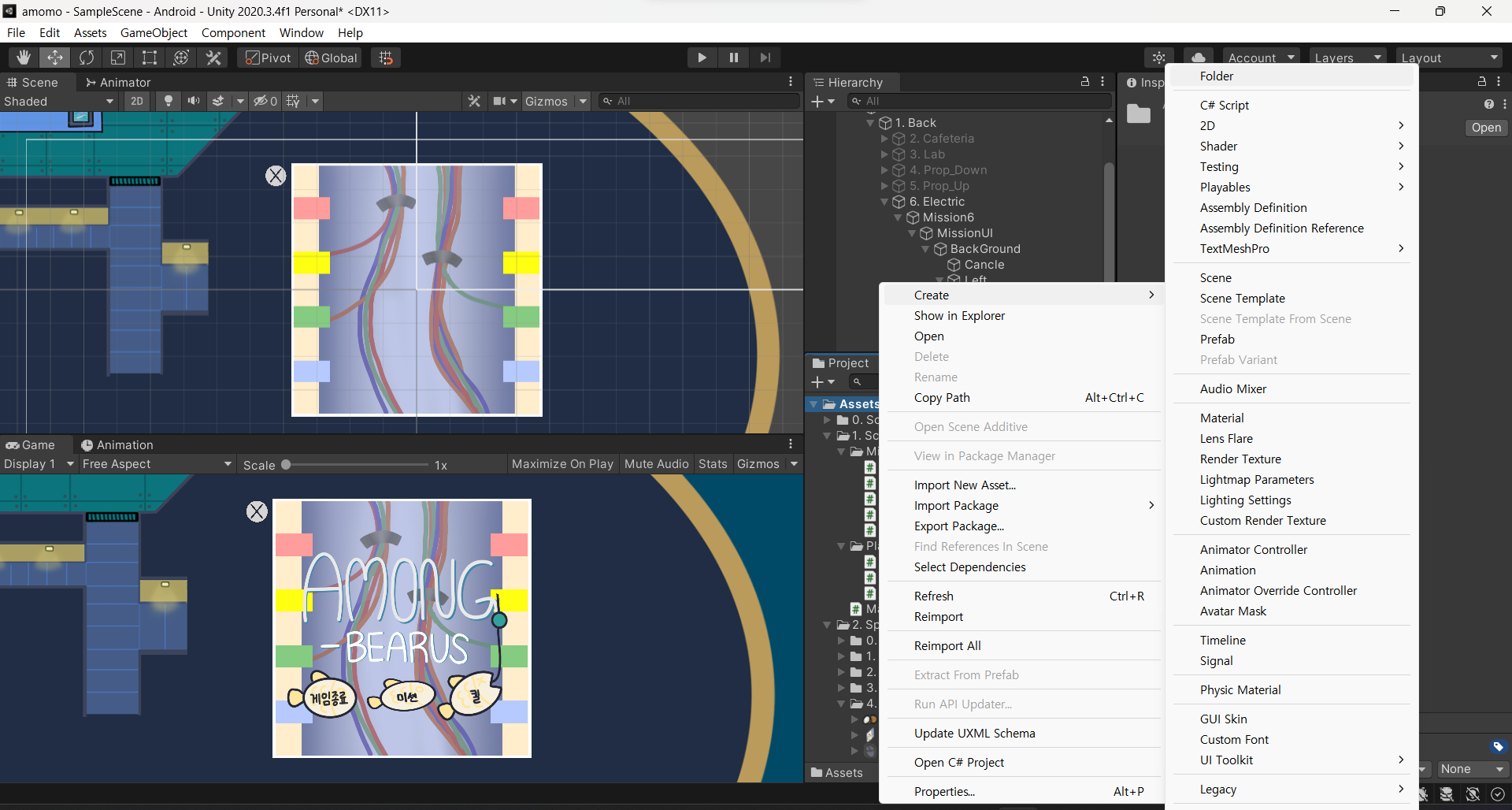Open Shaded draw mode dropdown
1512x810 pixels.
click(59, 101)
